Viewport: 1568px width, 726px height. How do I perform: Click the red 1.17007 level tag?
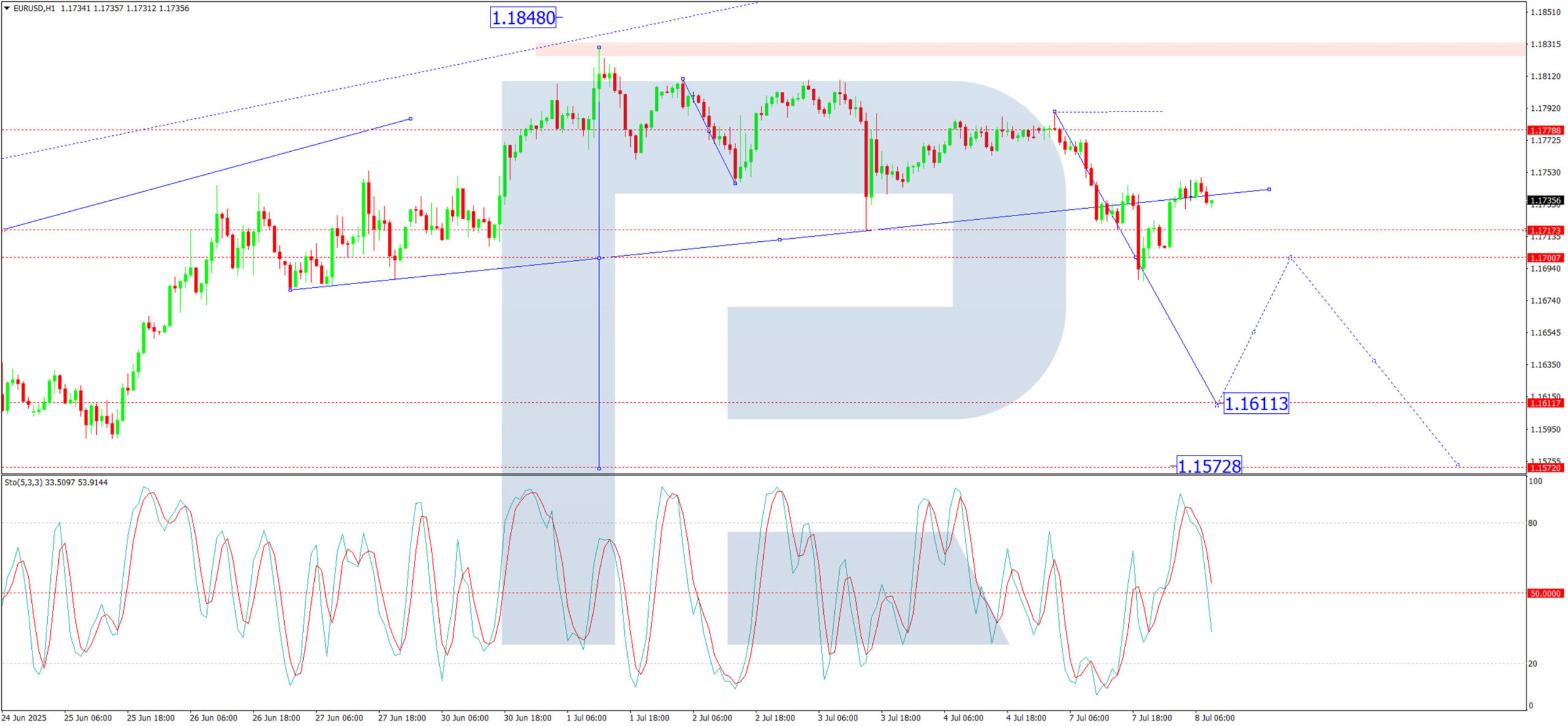pos(1545,258)
